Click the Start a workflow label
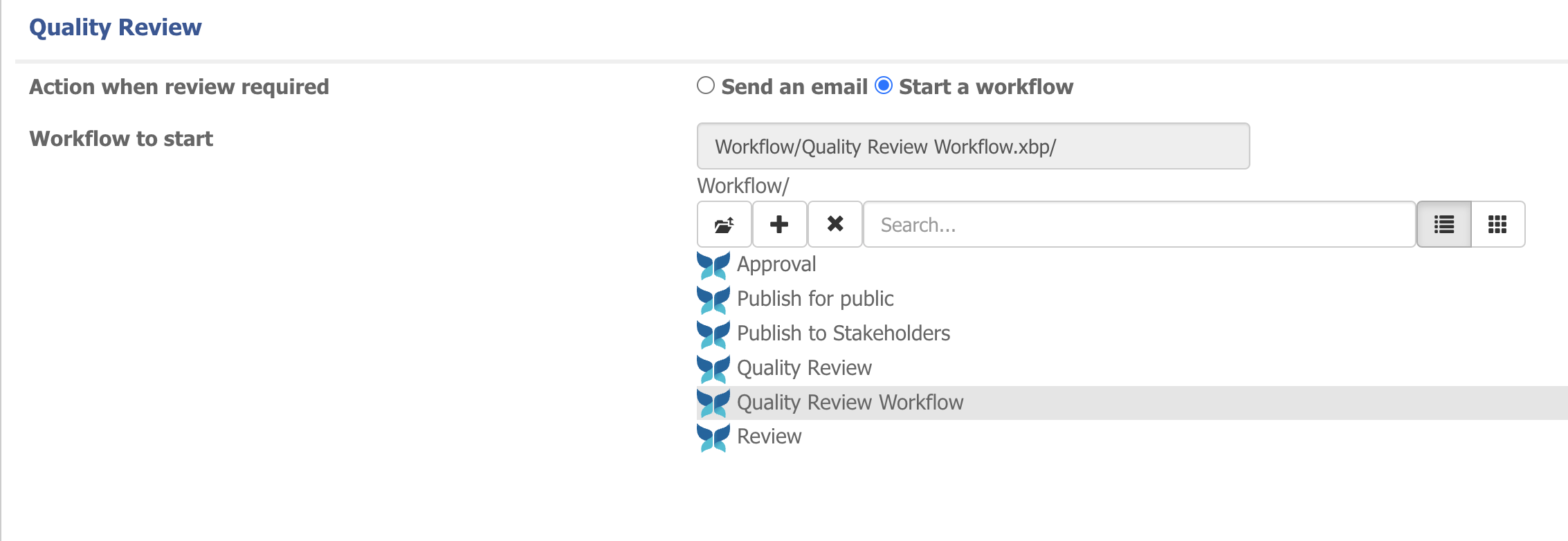The image size is (1568, 541). 986,87
